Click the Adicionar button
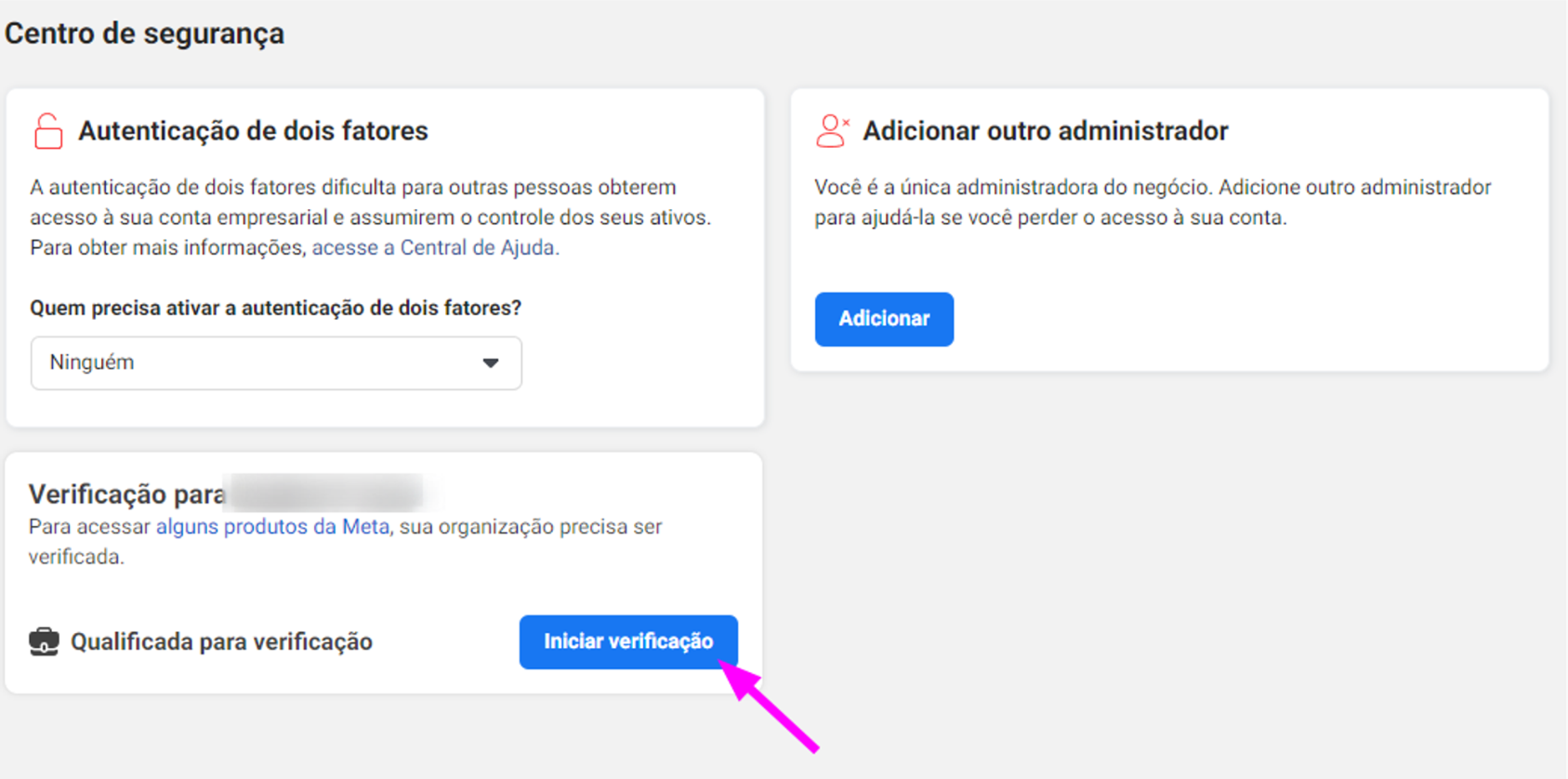 click(x=884, y=319)
